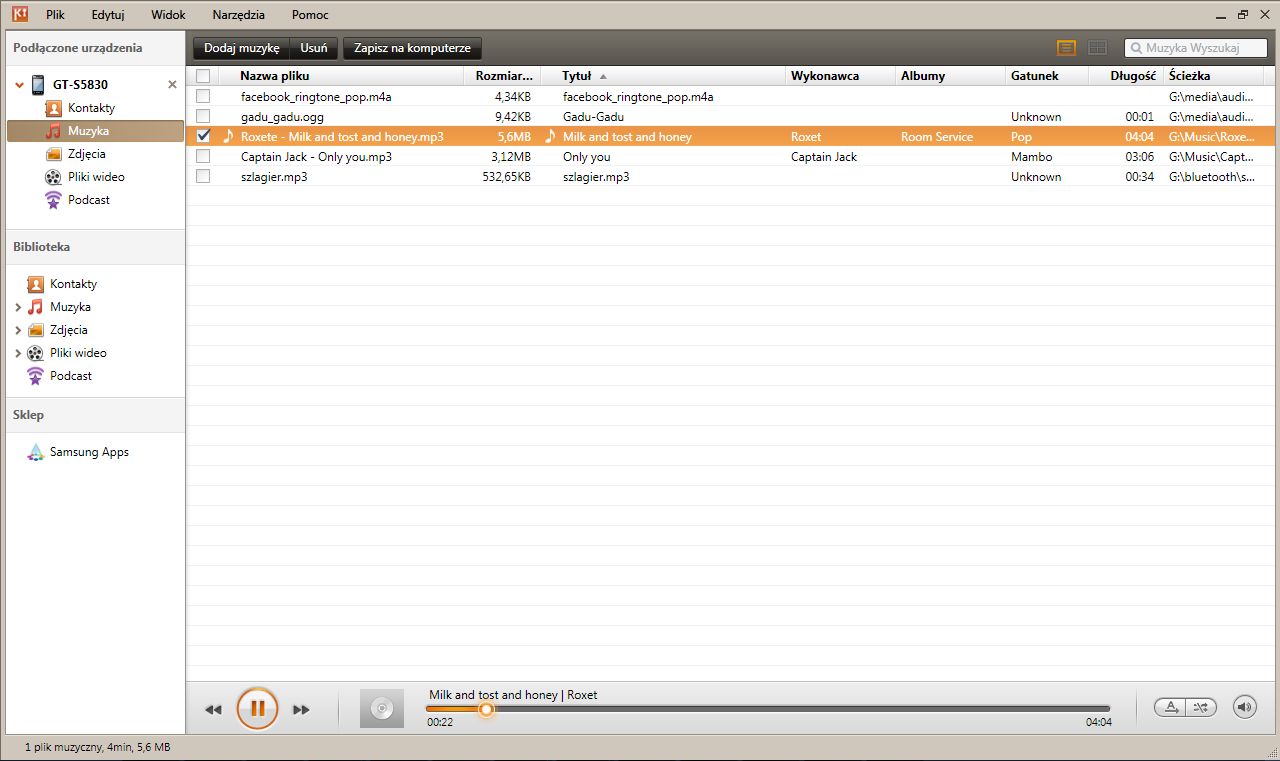Screen dimensions: 1280x761
Task: Click the GT-S5830 phone device icon
Action: pos(38,85)
